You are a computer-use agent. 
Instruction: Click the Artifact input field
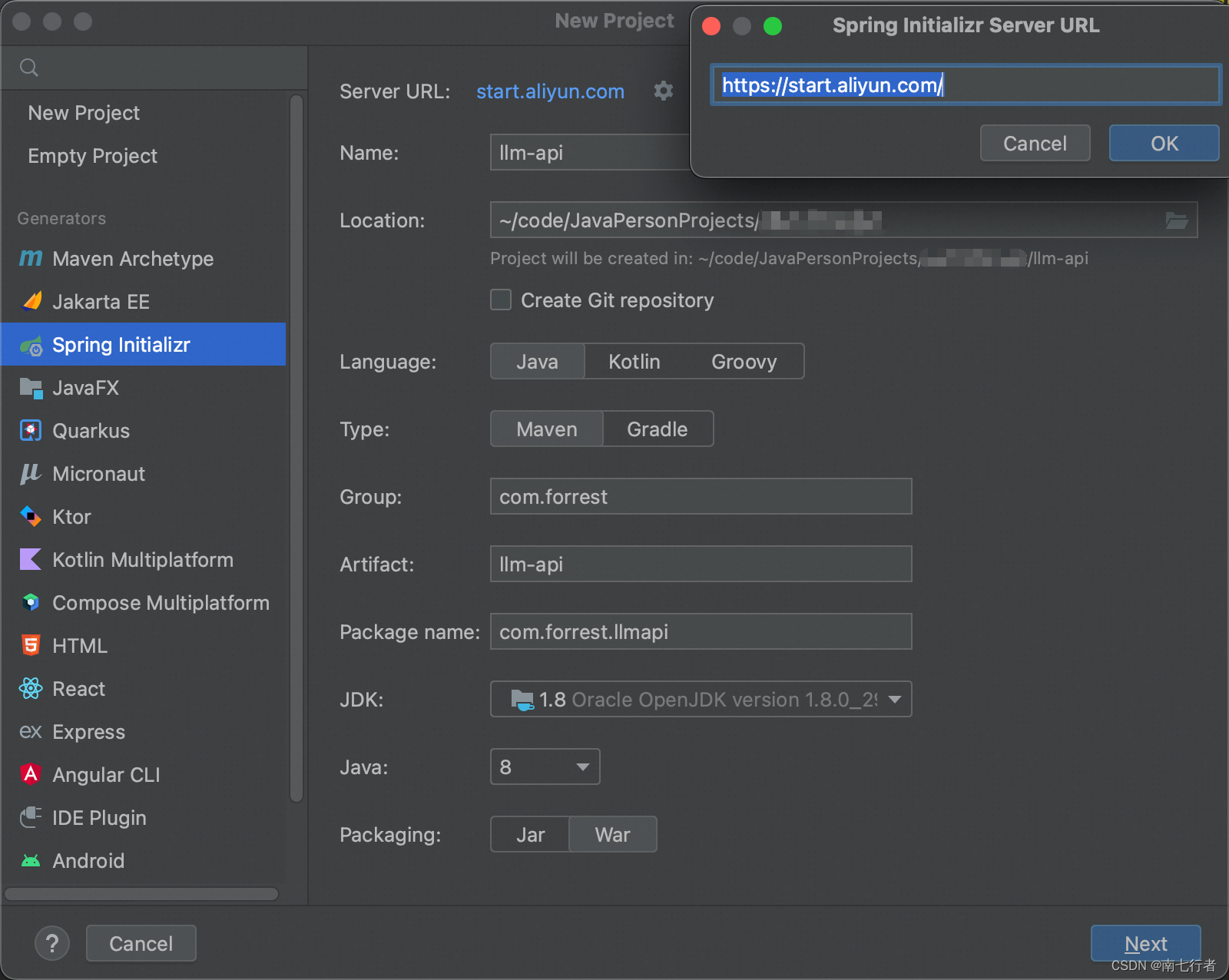pos(701,564)
